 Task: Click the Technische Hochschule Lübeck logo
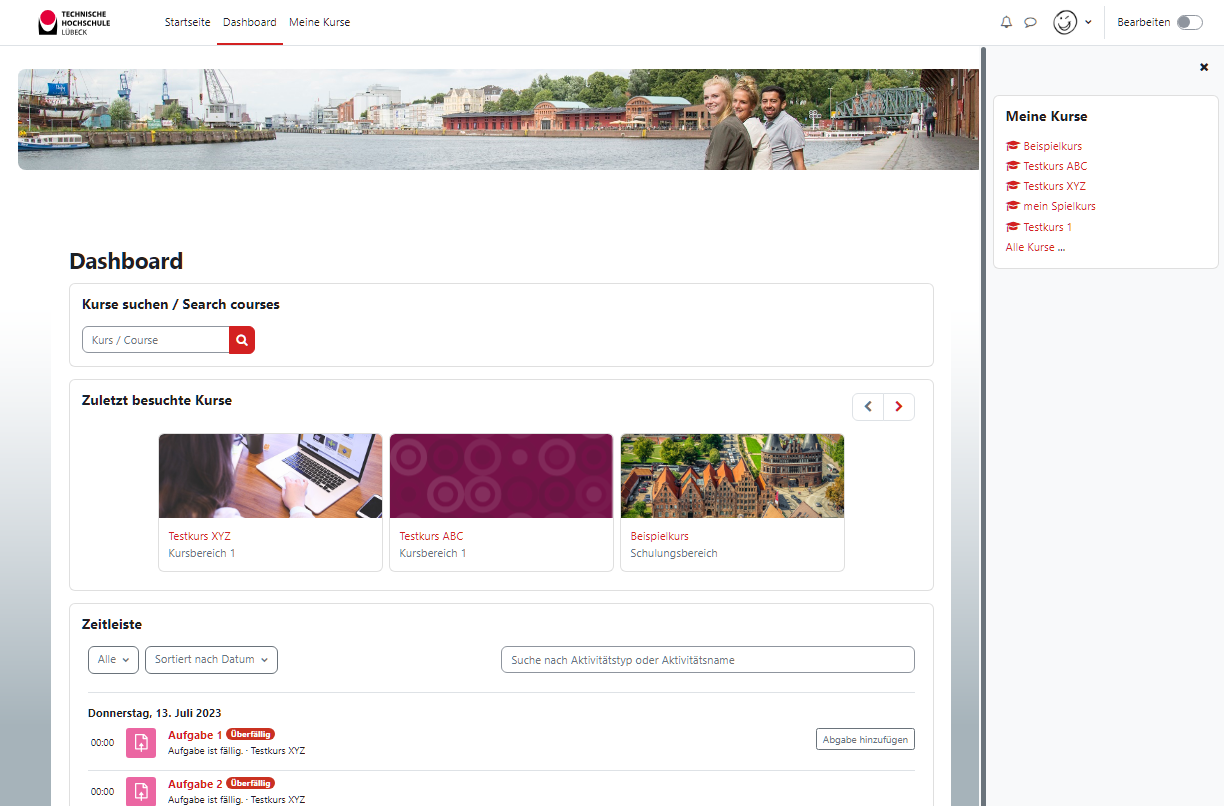tap(74, 22)
